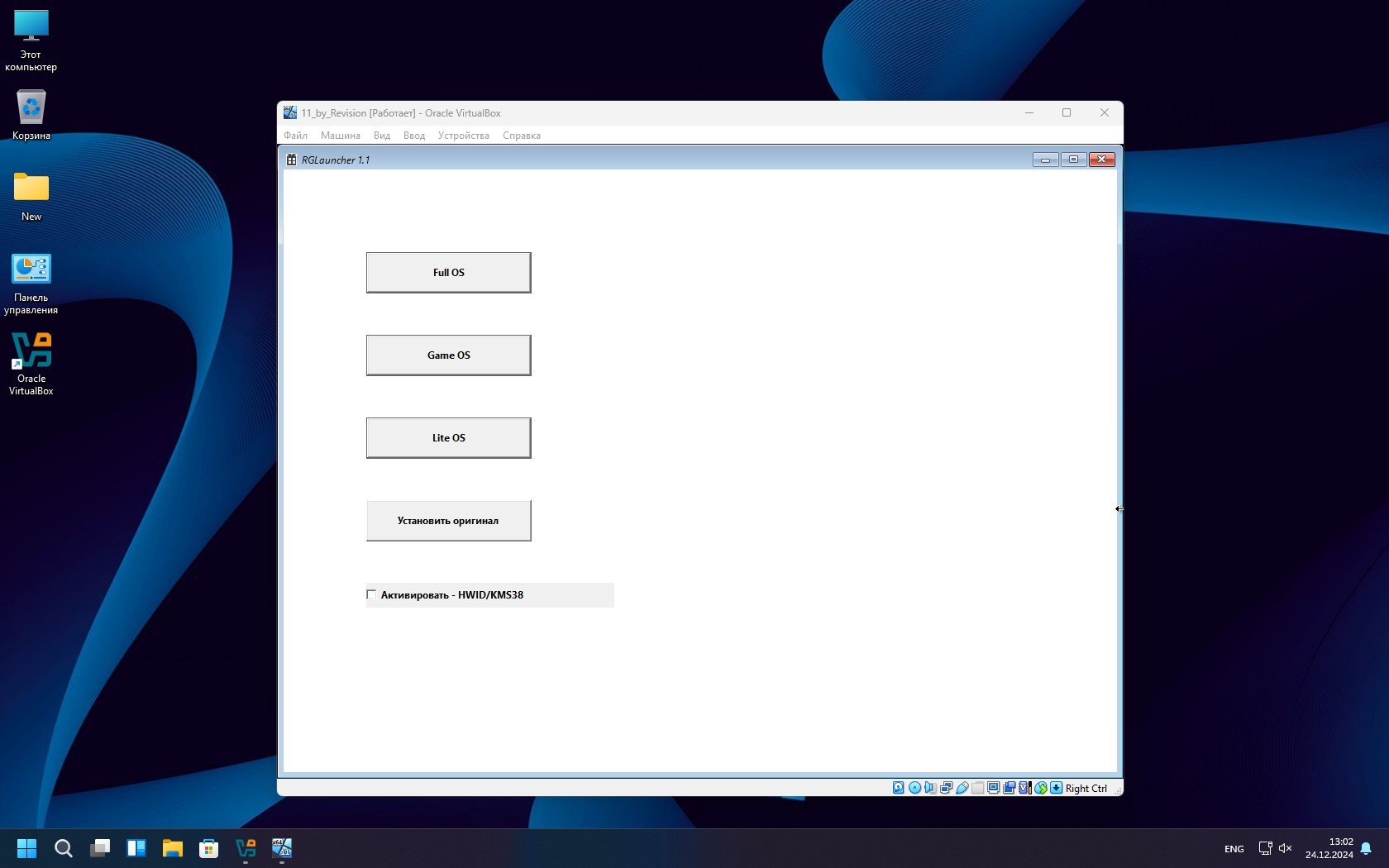Open the Файл menu
1389x868 pixels.
click(x=295, y=136)
